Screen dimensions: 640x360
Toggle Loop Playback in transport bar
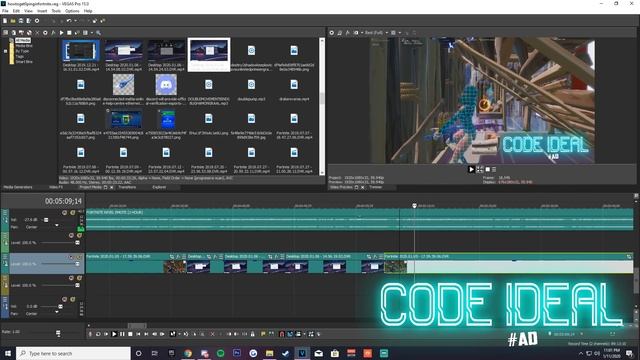[x=98, y=334]
